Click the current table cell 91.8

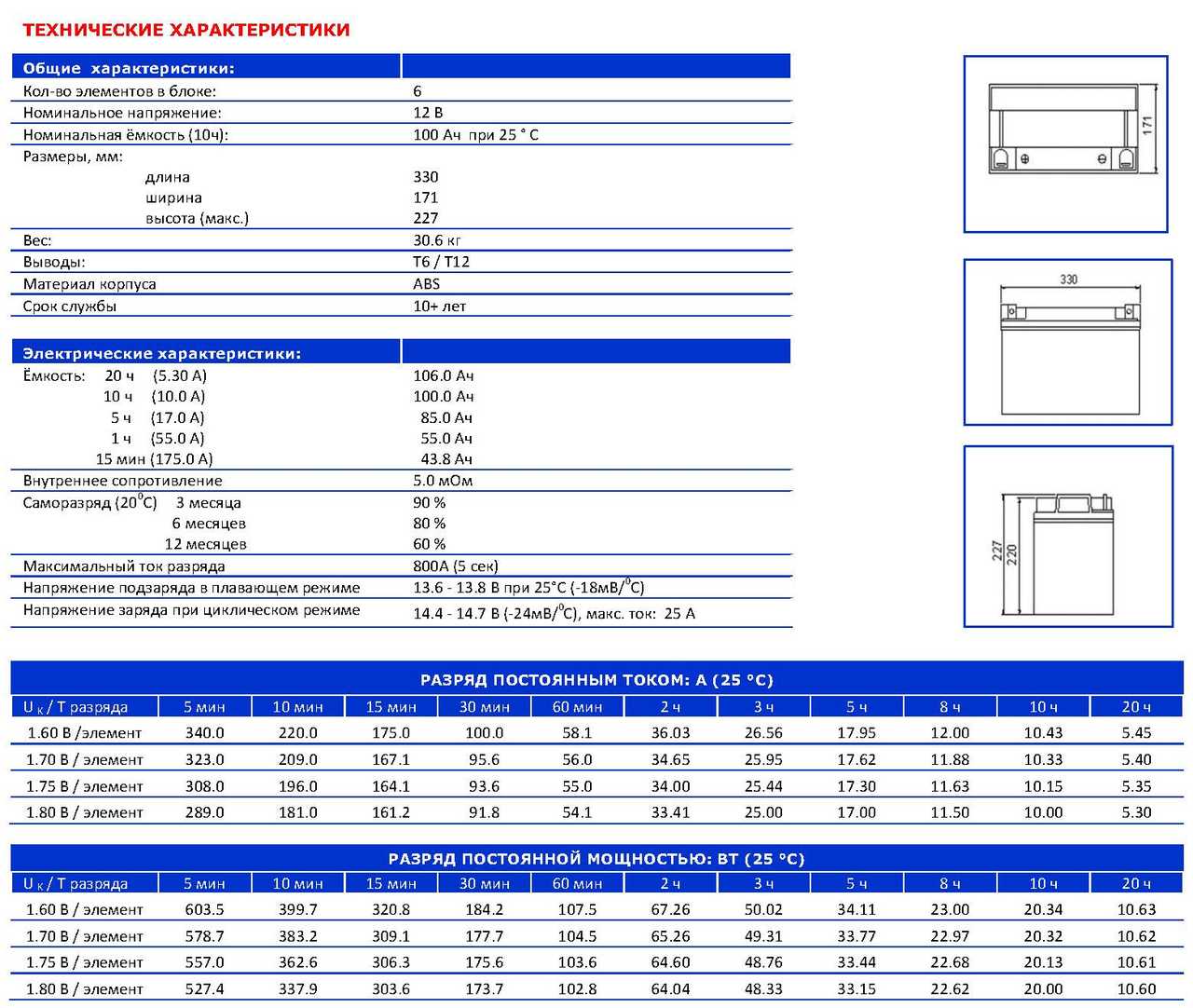485,812
